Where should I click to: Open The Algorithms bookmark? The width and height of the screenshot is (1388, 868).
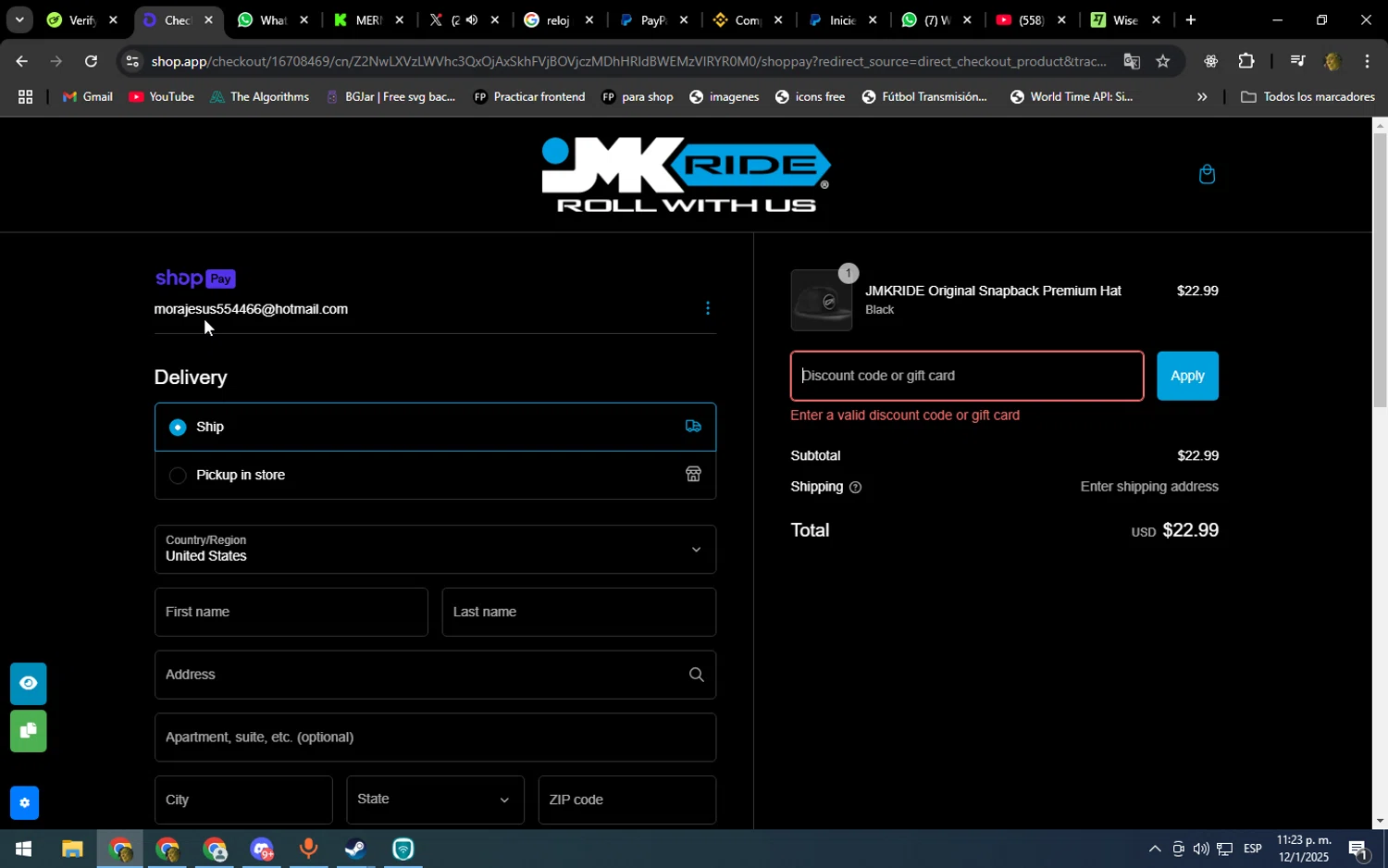point(260,97)
